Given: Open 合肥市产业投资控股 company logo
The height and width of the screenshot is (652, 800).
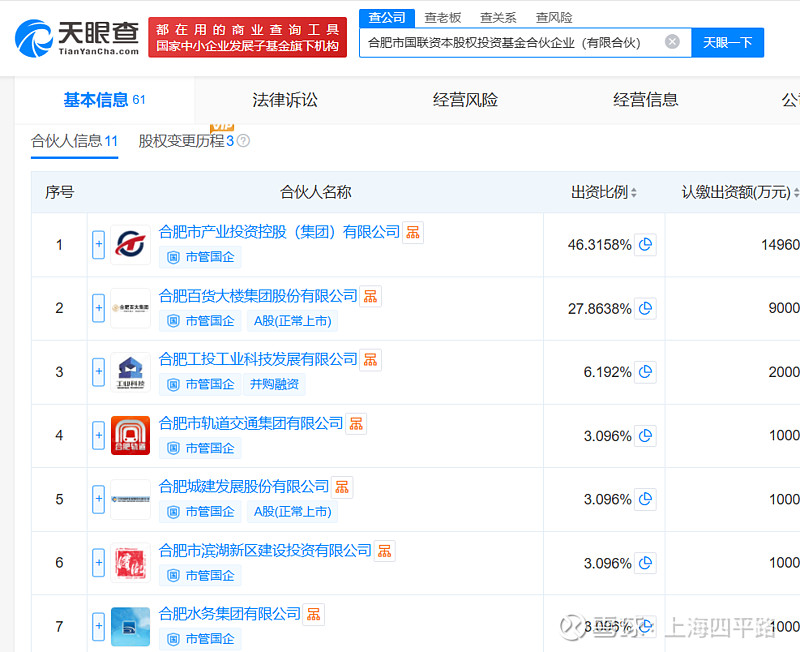Looking at the screenshot, I should 131,244.
